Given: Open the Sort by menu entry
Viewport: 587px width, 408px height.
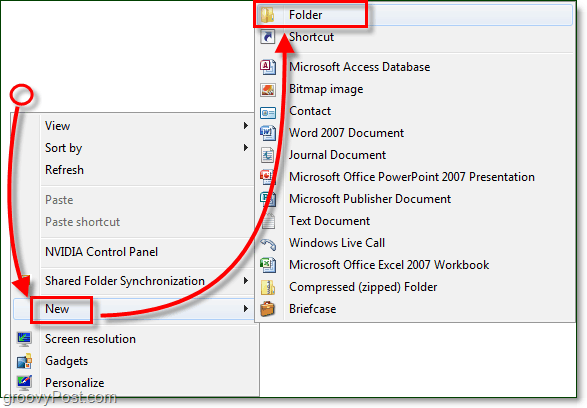Looking at the screenshot, I should click(x=134, y=148).
